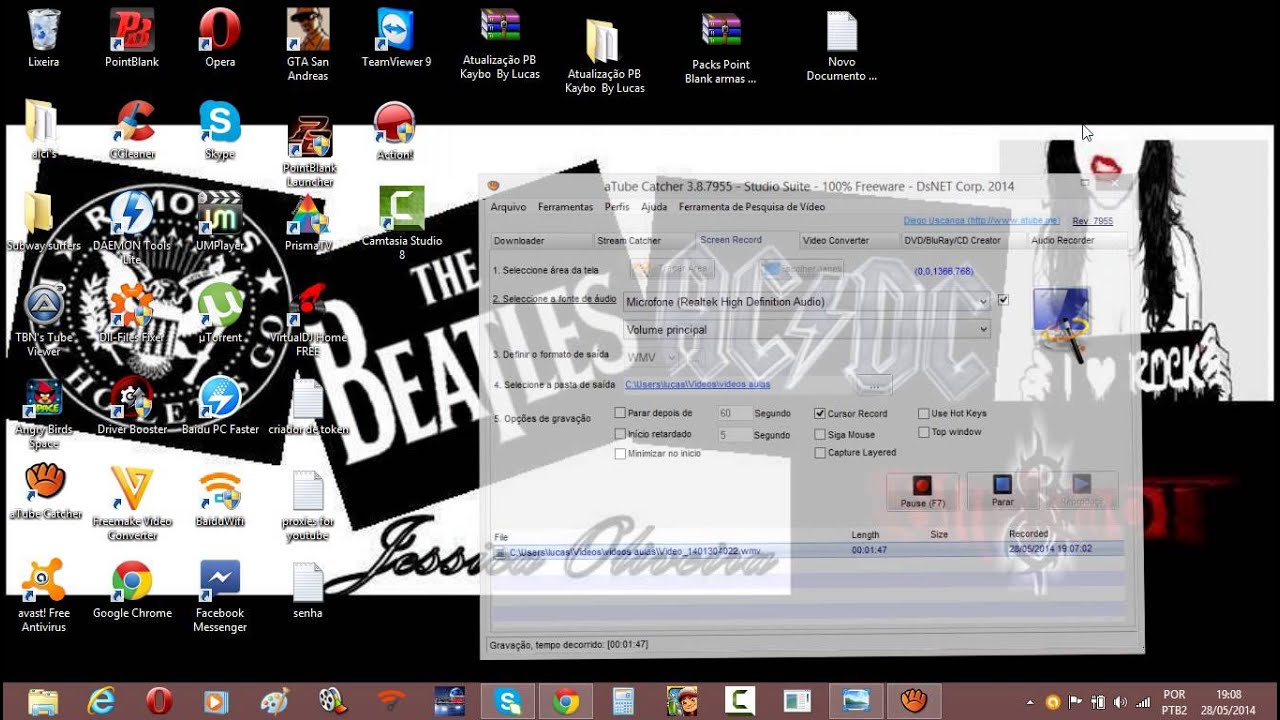Open the output folder path link
This screenshot has height=720, width=1280.
point(698,384)
